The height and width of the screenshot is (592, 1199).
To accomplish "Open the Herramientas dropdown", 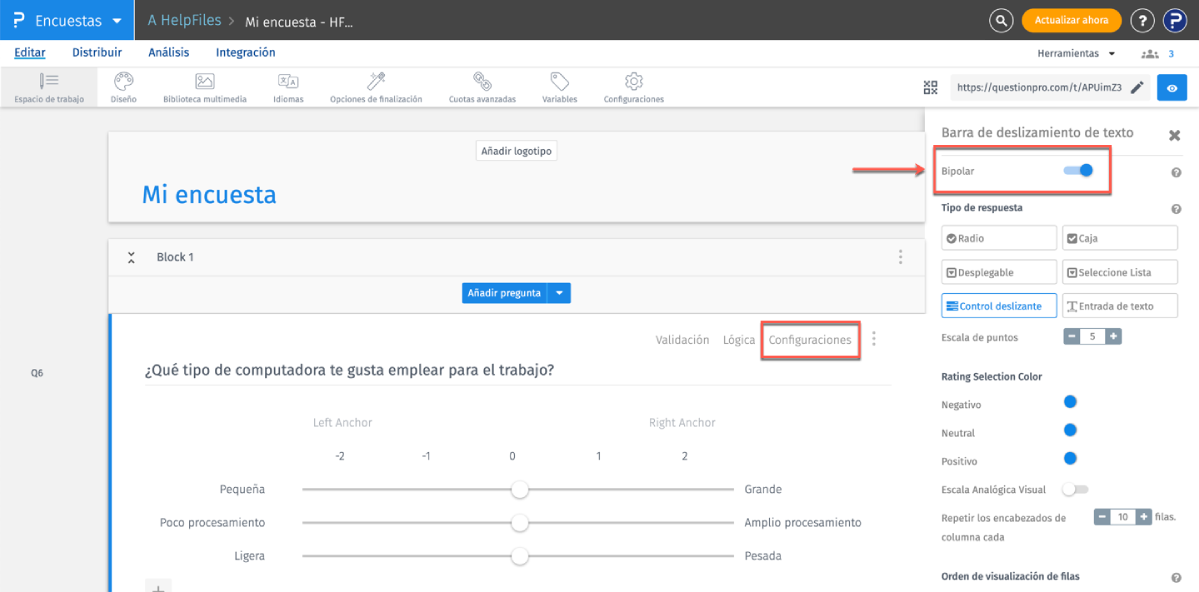I will (1075, 54).
